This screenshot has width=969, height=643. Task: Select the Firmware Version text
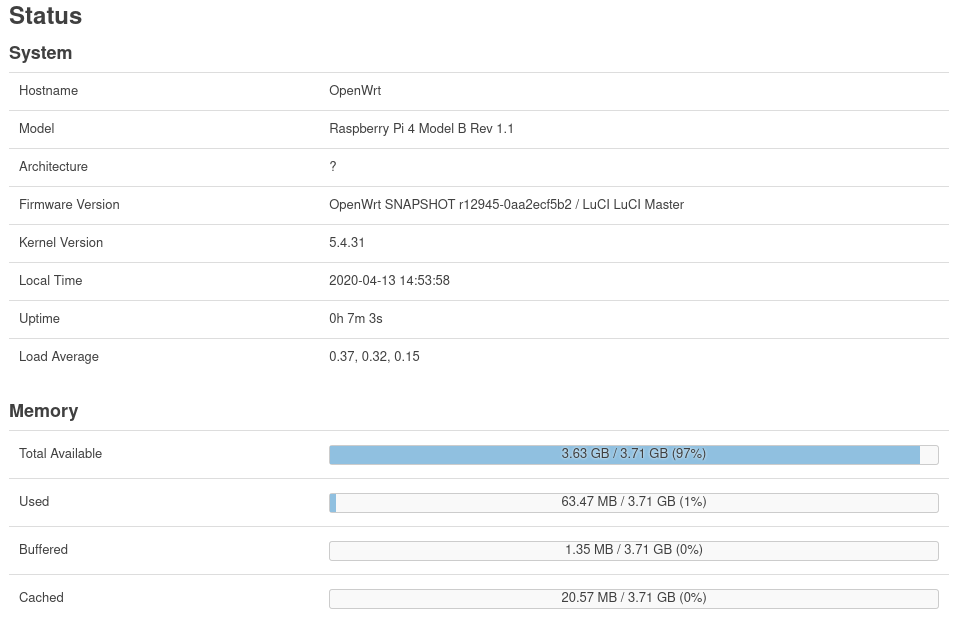(507, 205)
